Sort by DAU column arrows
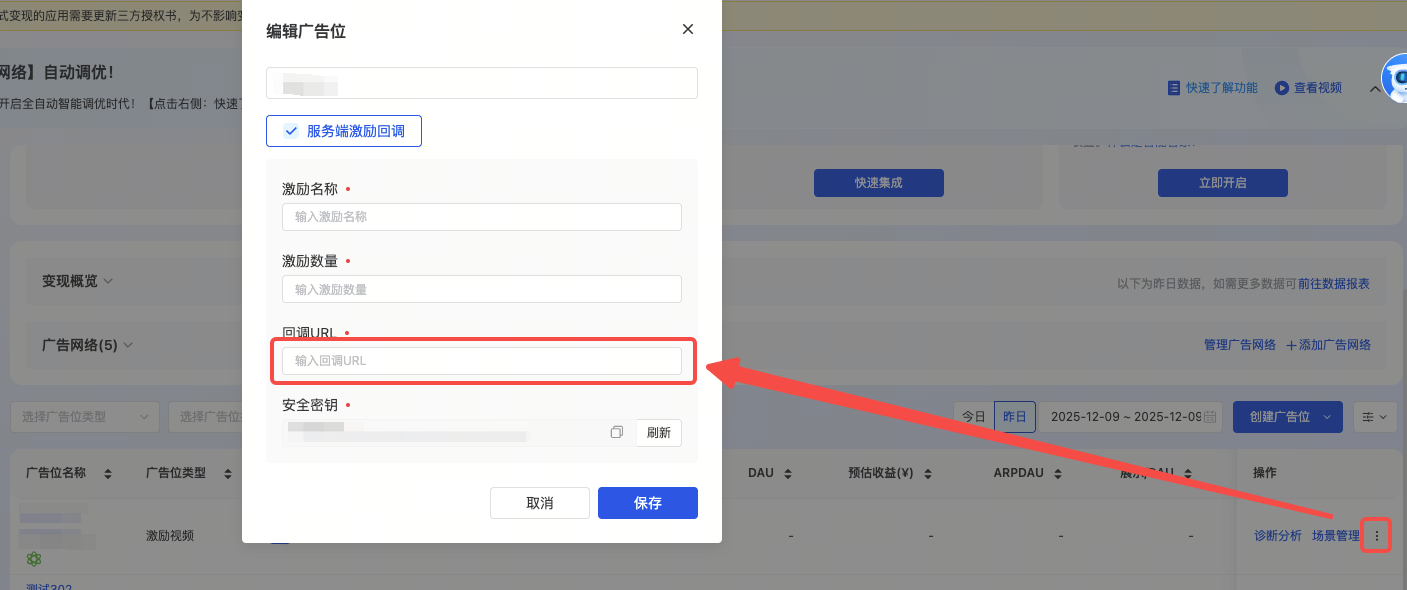Image resolution: width=1407 pixels, height=590 pixels. [787, 473]
